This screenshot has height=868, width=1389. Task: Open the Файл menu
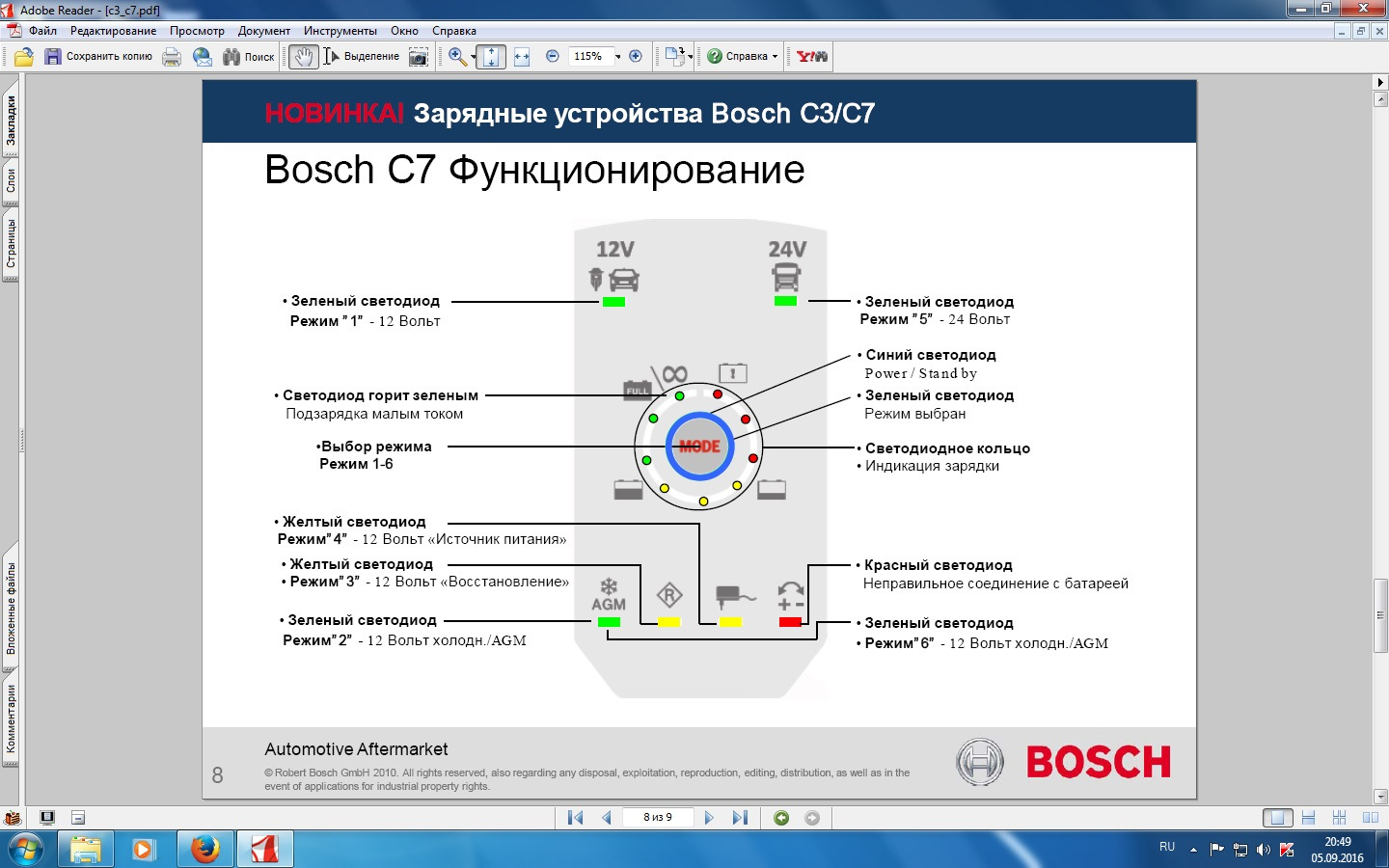click(x=42, y=31)
